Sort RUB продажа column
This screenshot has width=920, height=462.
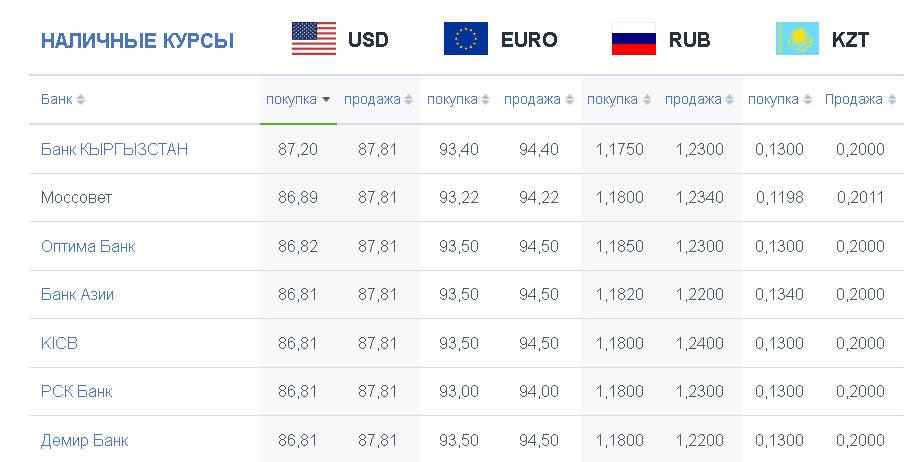[729, 100]
